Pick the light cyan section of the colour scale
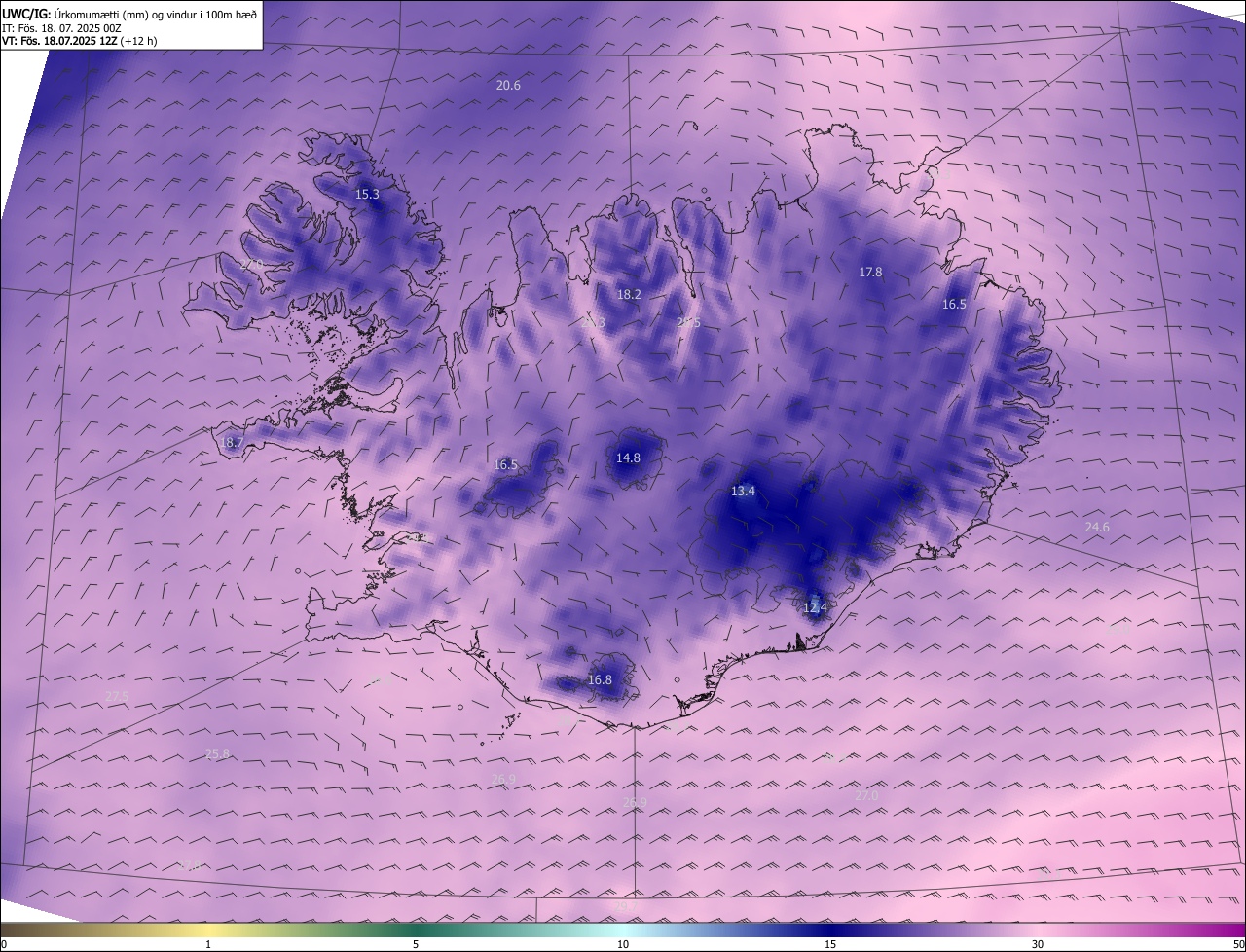The image size is (1246, 952). coord(623,931)
